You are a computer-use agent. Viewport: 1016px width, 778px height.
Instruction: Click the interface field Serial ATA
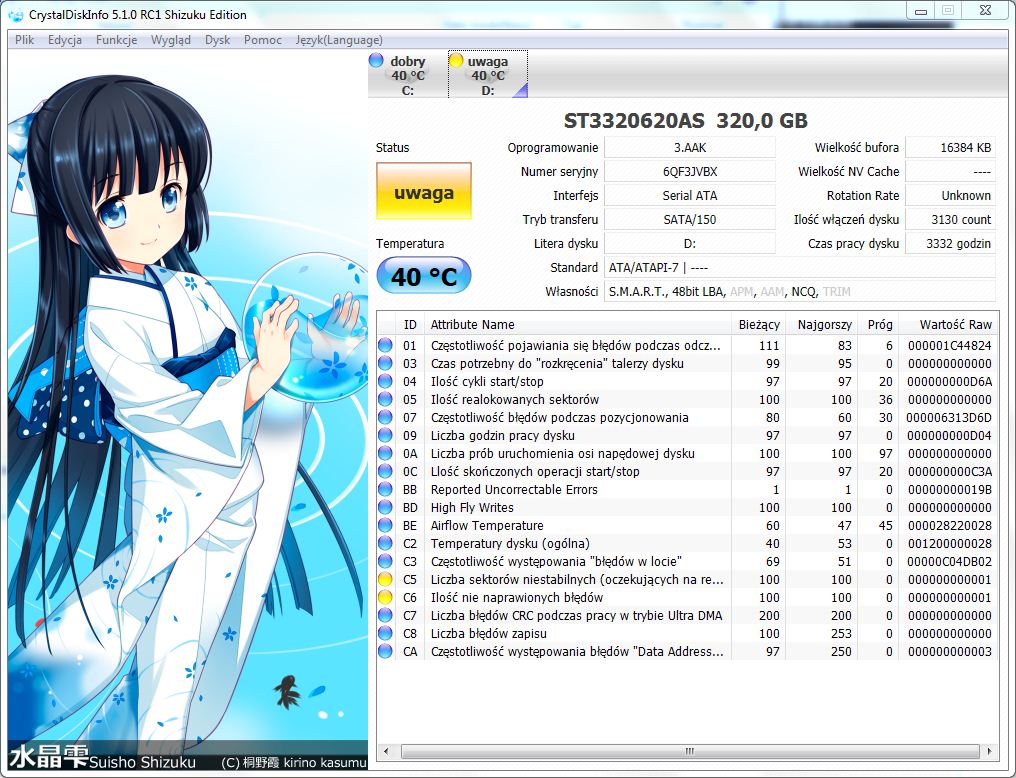pos(689,196)
